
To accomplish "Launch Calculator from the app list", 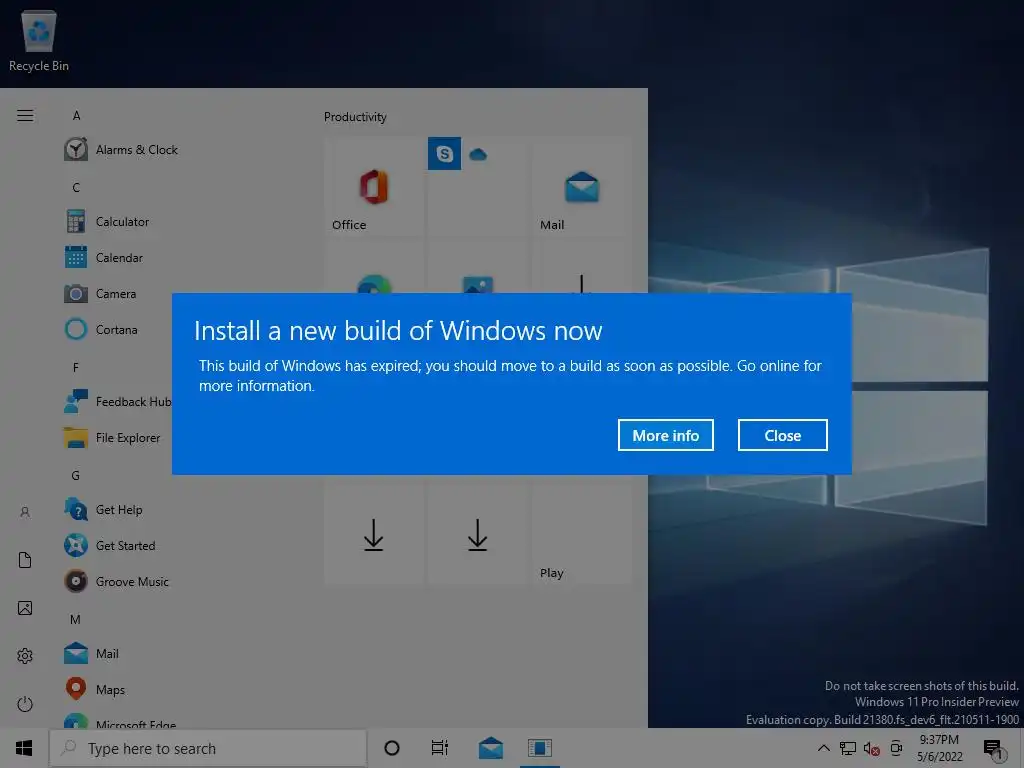I will 106,221.
